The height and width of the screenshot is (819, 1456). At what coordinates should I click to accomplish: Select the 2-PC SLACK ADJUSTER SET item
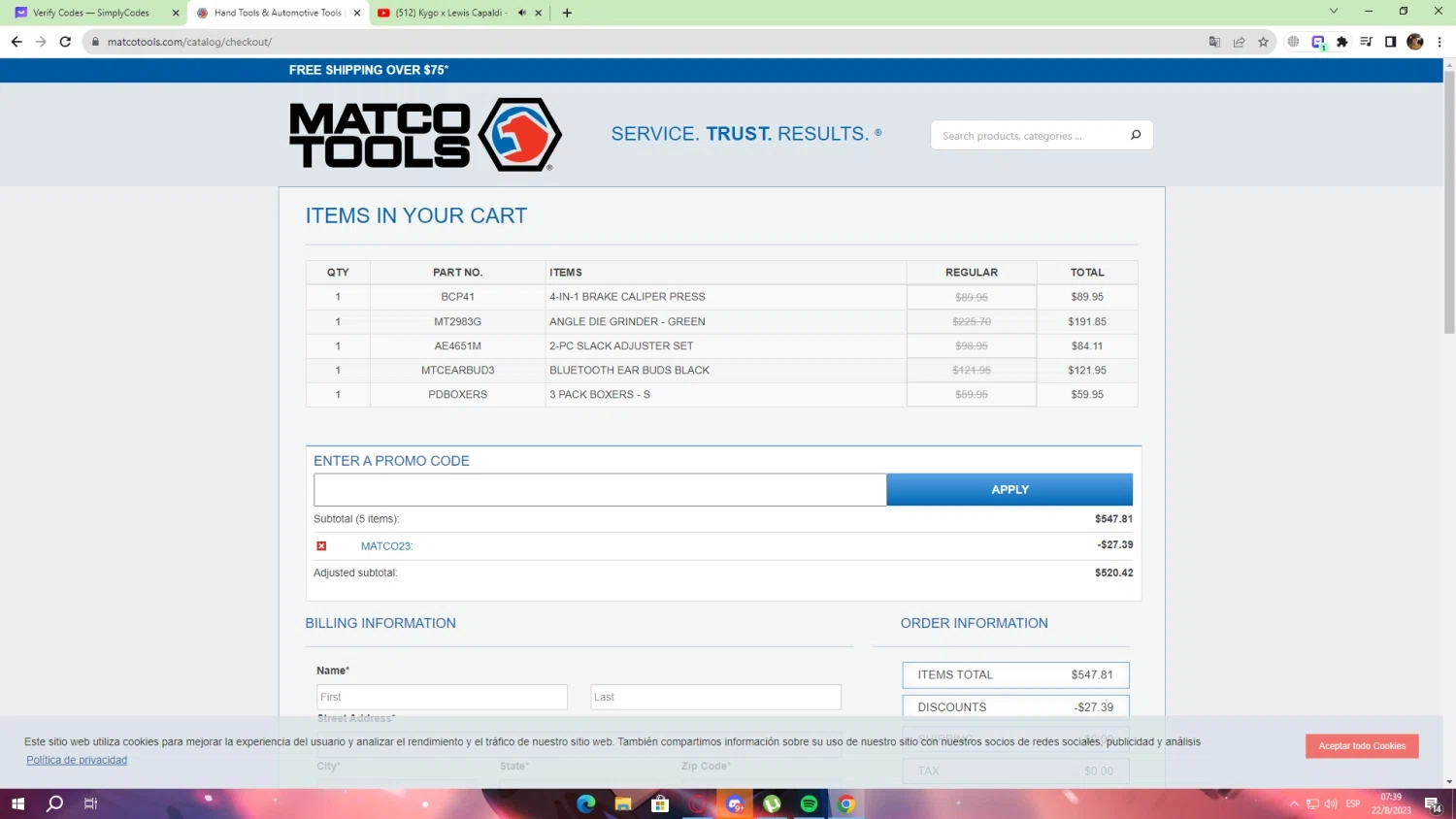621,345
